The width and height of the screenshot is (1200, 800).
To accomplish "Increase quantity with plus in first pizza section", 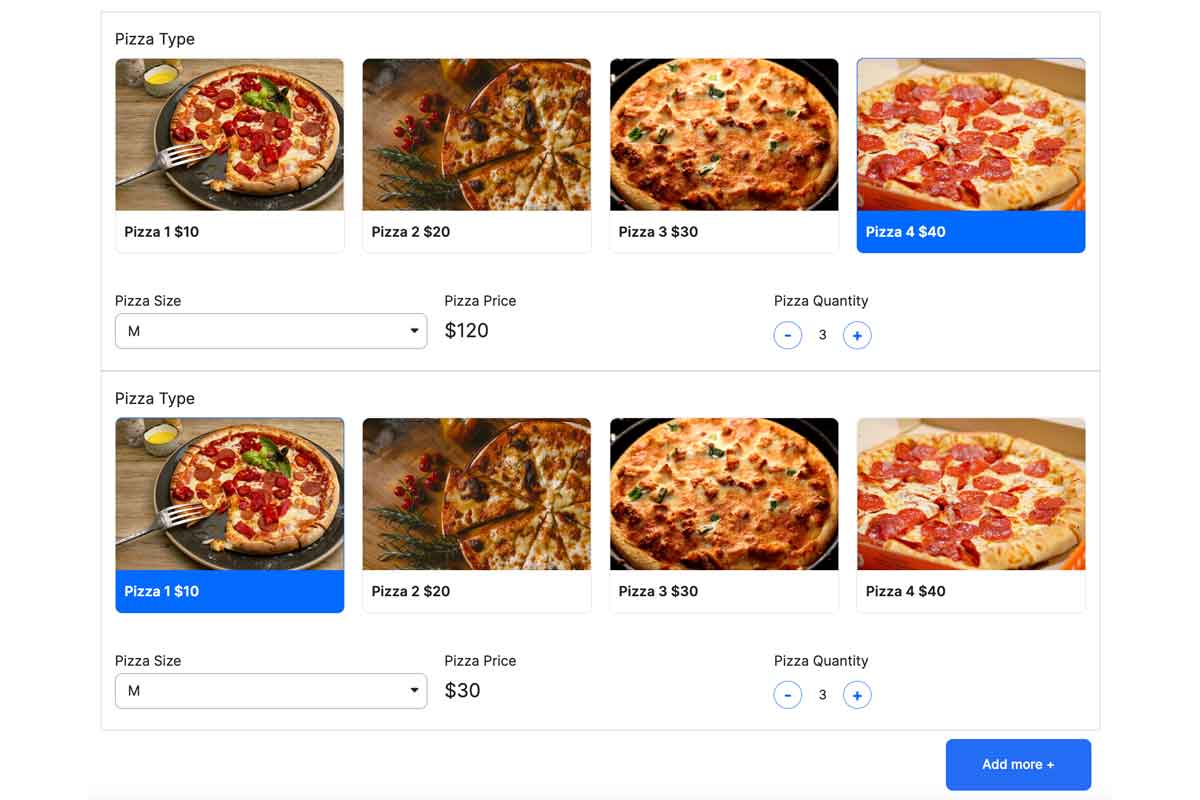I will [857, 335].
